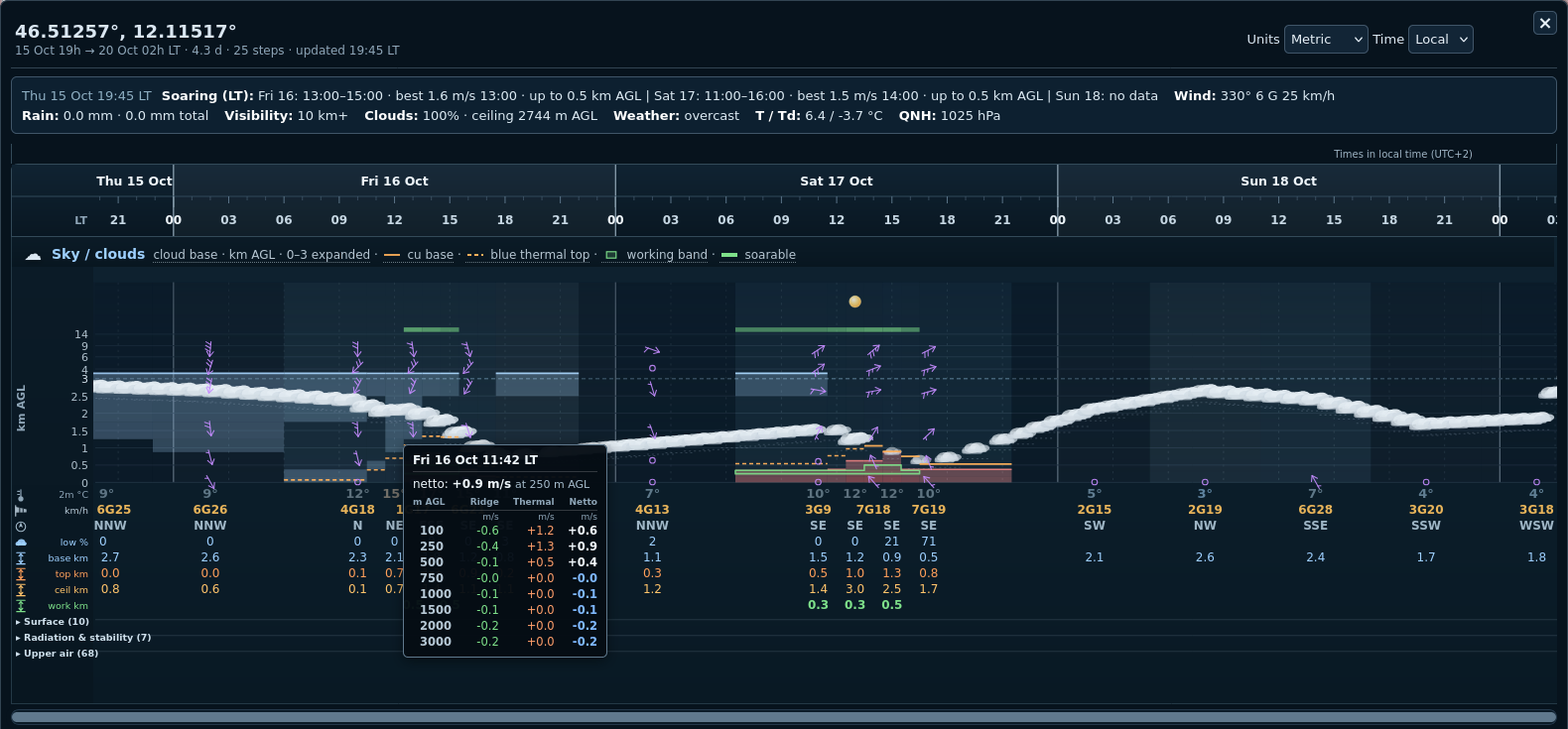Viewport: 1568px width, 729px height.
Task: Click the horizontal scrollbar at the bottom
Action: tap(783, 716)
